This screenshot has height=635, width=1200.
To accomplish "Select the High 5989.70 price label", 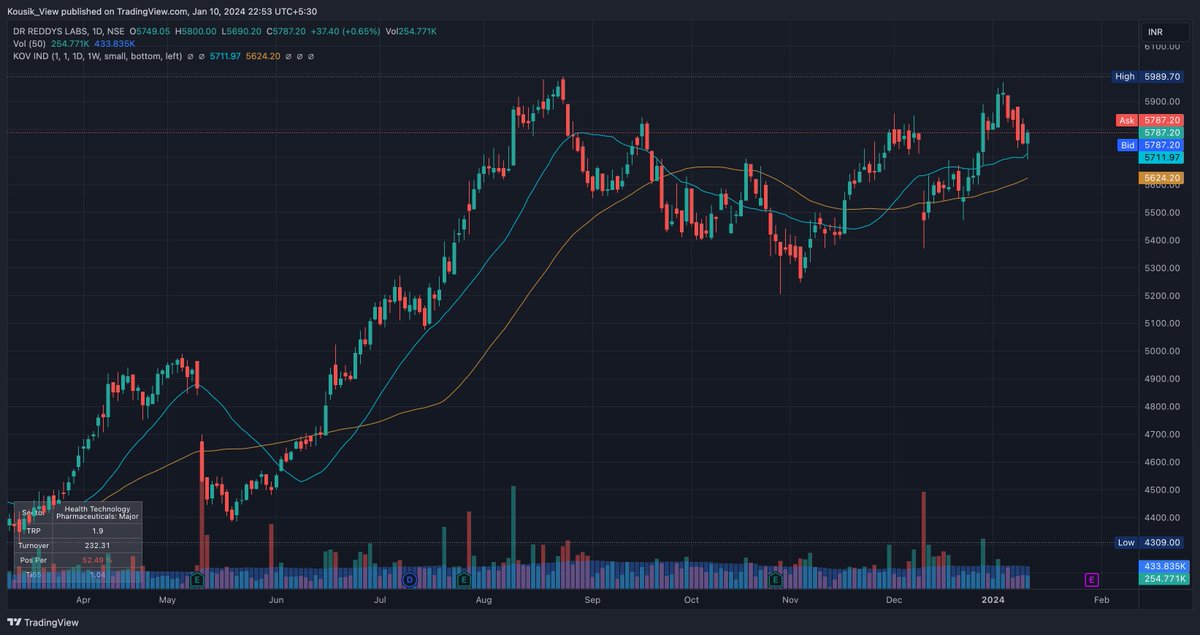I will pos(1150,76).
